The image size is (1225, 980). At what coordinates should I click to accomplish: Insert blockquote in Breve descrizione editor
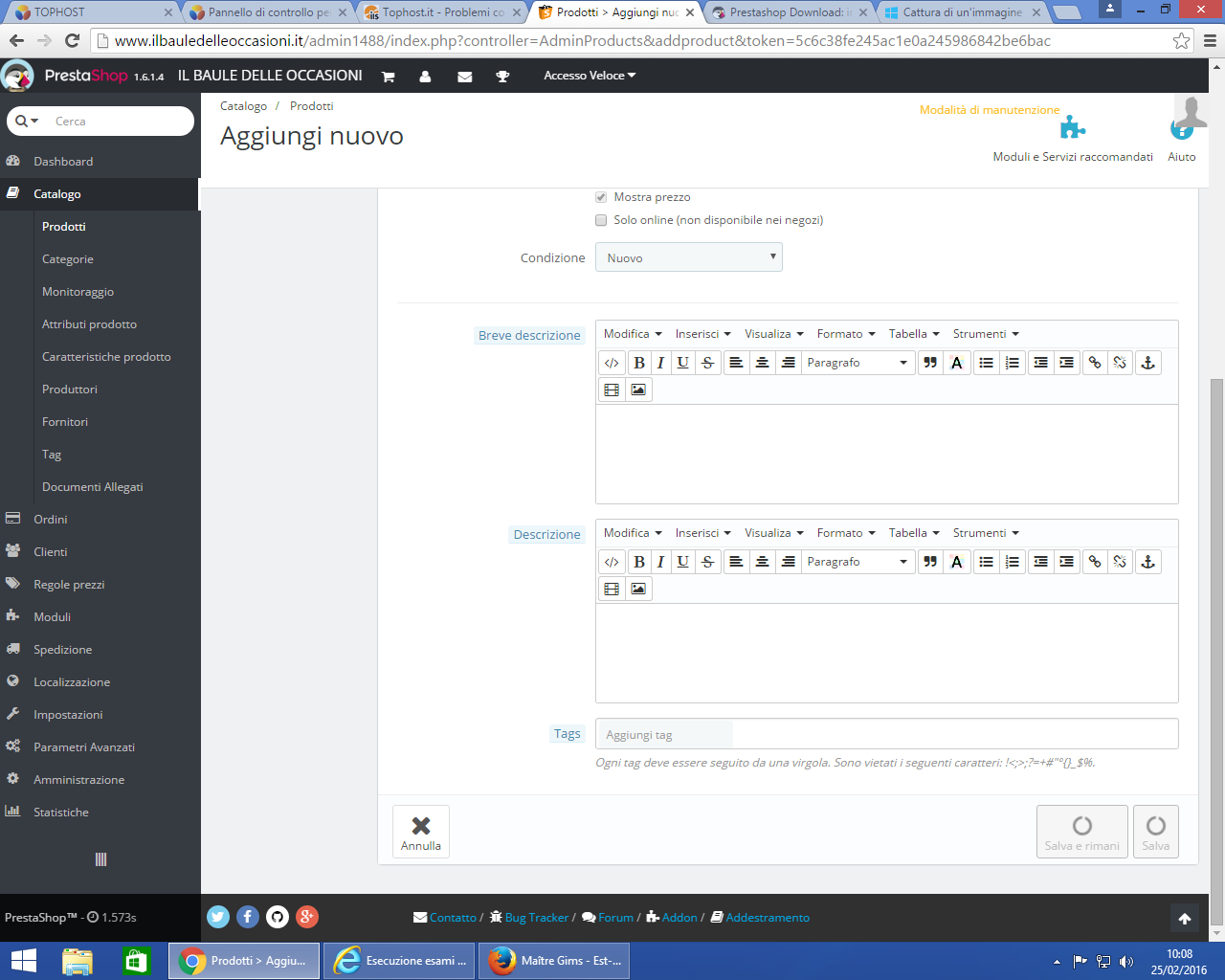(x=930, y=363)
